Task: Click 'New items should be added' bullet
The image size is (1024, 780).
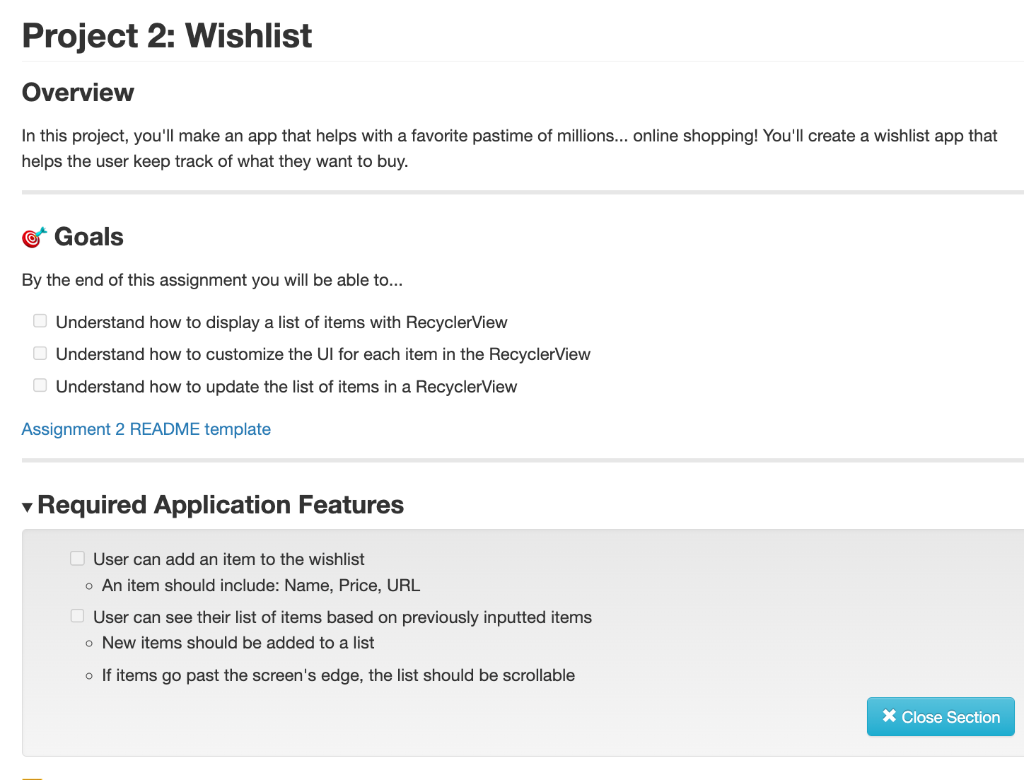Action: (238, 642)
